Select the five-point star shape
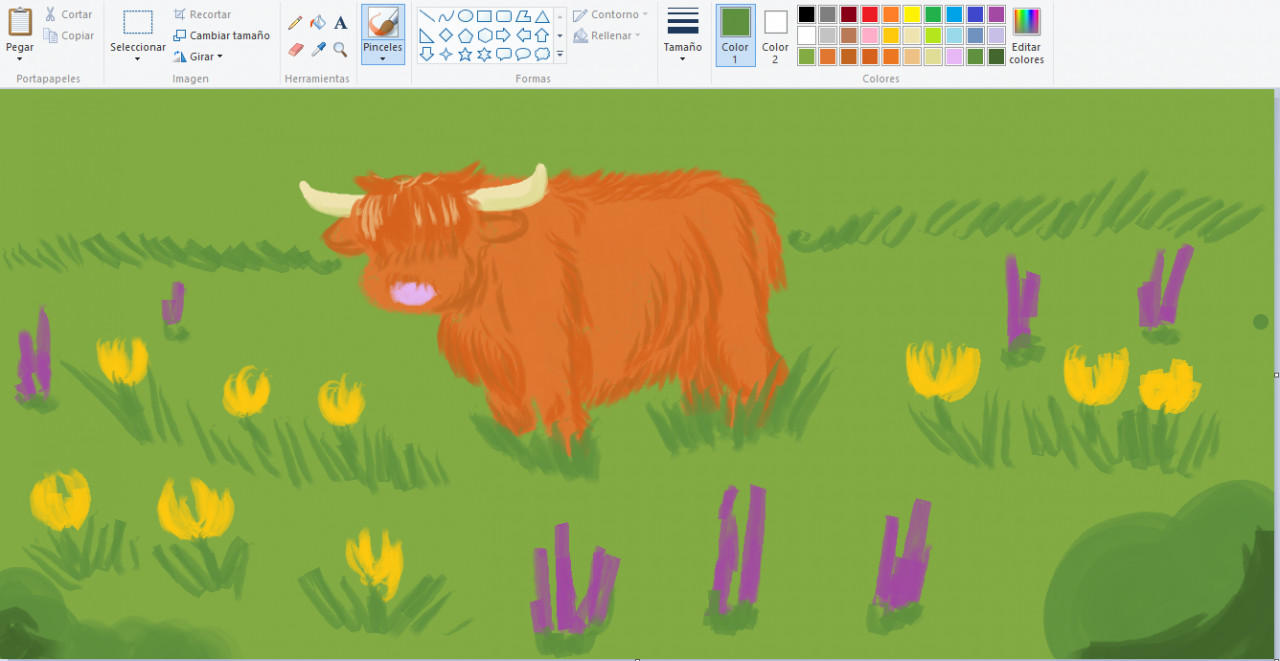1280x661 pixels. click(465, 54)
